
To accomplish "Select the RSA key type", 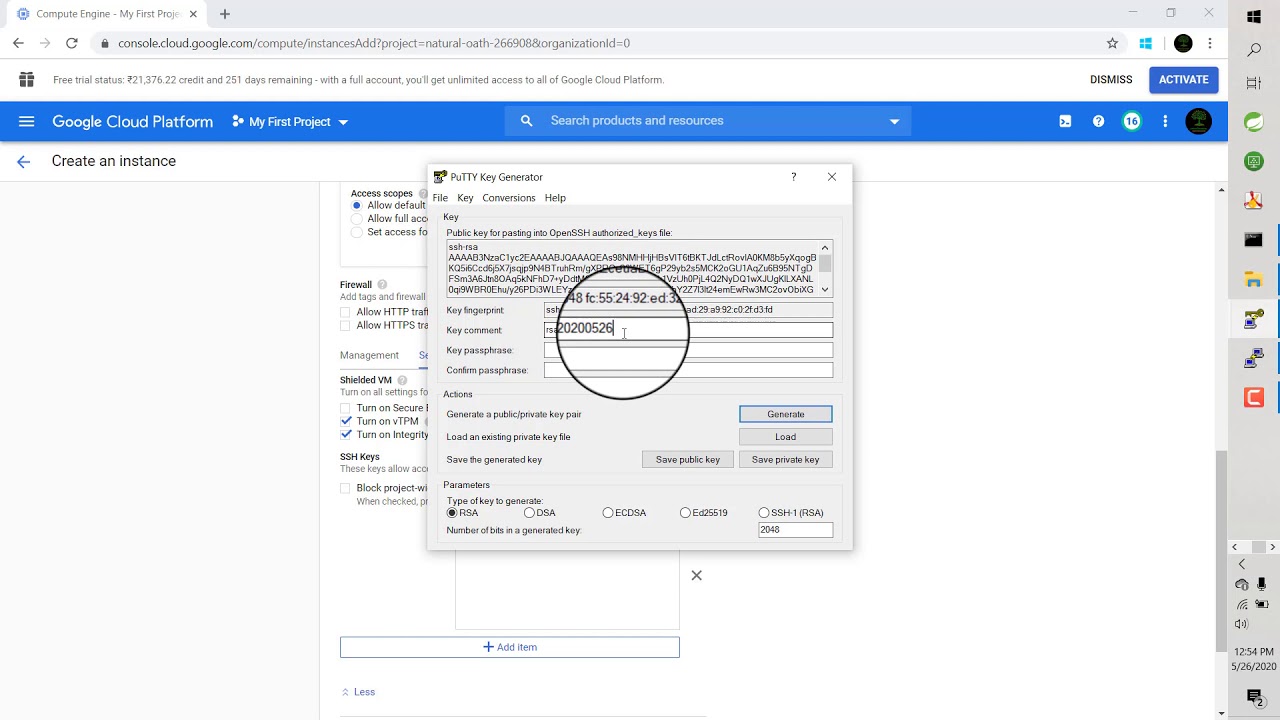I will pyautogui.click(x=452, y=513).
